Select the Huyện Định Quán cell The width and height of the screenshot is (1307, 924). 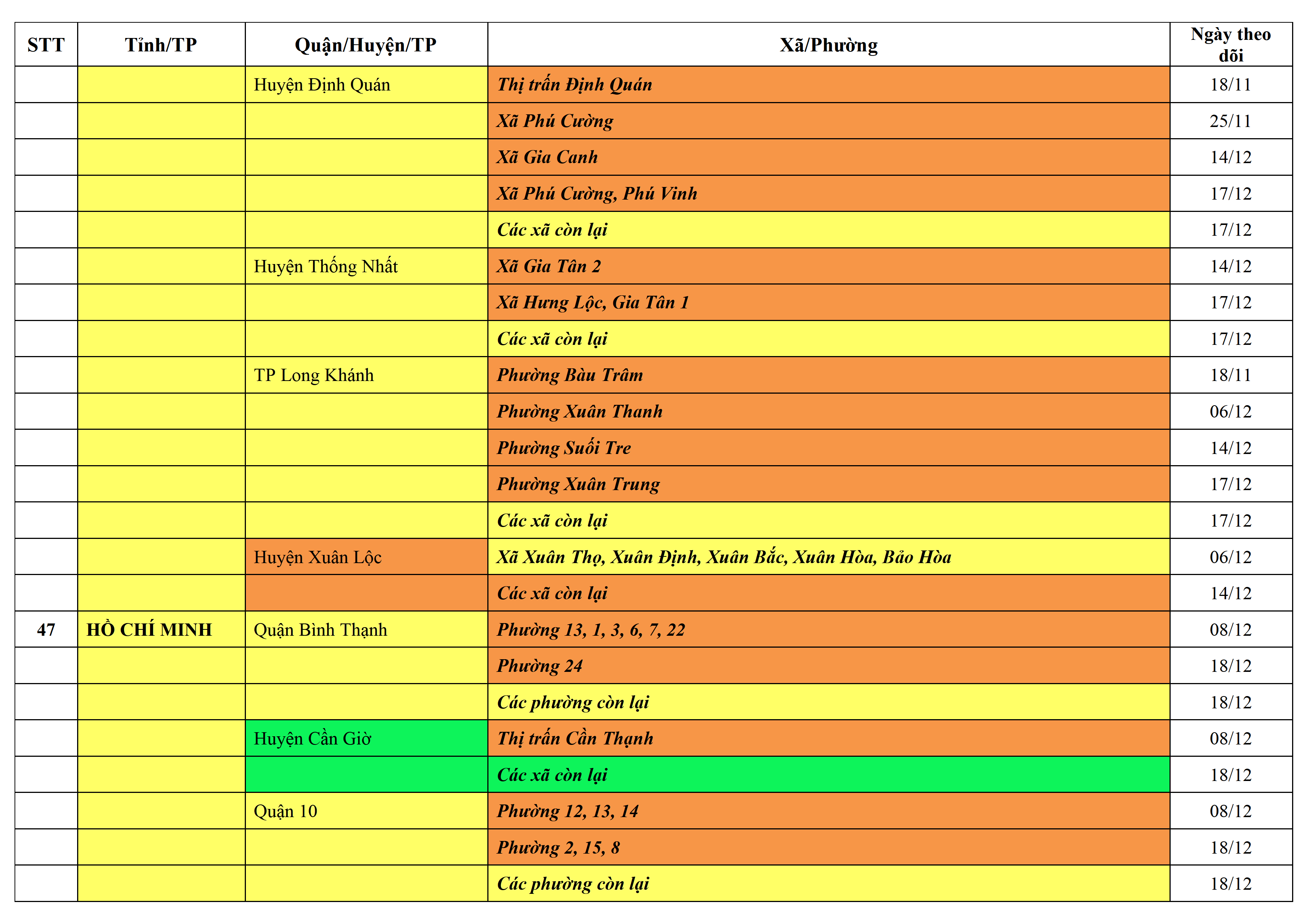[x=322, y=85]
